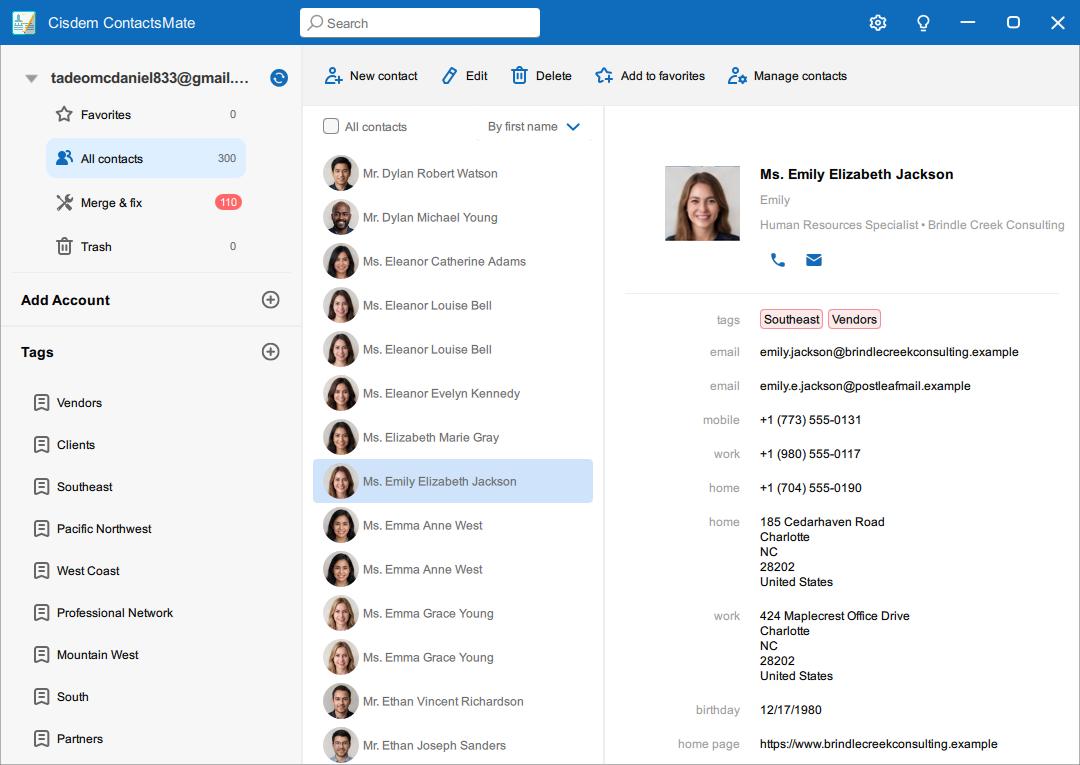
Task: Select Ms. Emily Elizabeth Jackson in list
Action: pyautogui.click(x=453, y=481)
